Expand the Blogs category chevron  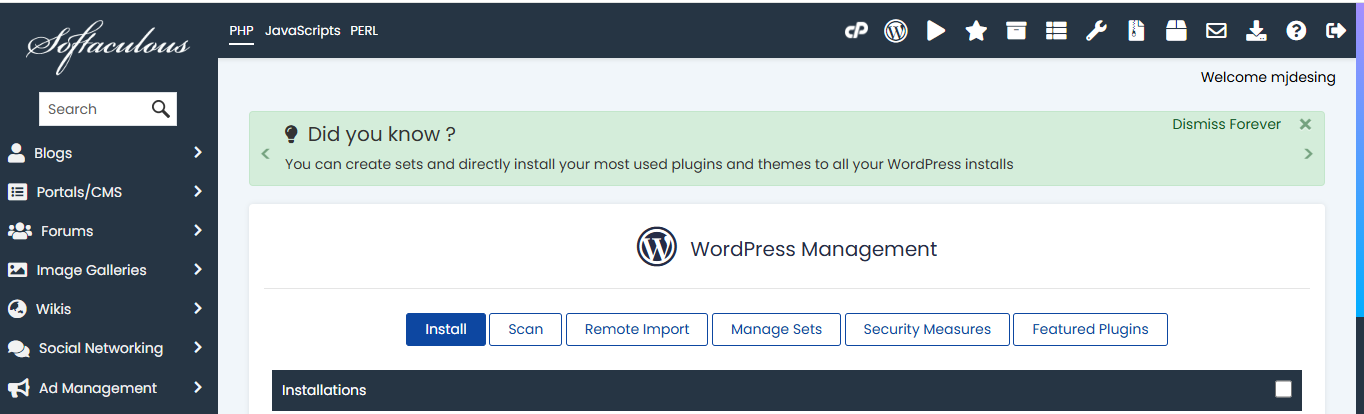(x=198, y=153)
